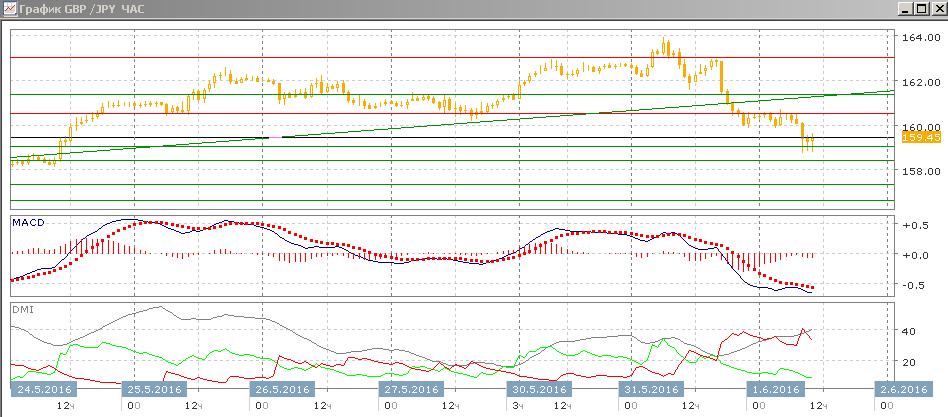Click the 30.5.2016 date marker
948x417 pixels.
[x=538, y=389]
